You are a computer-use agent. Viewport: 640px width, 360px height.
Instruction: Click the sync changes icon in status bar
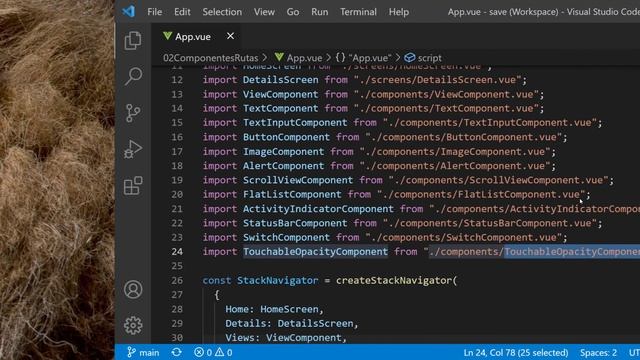coord(176,352)
